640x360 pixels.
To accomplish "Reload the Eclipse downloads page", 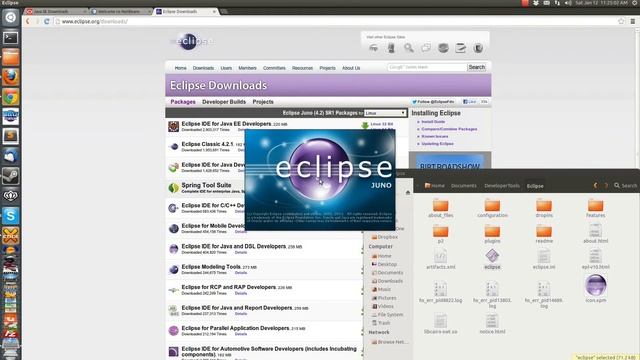I will [x=47, y=21].
